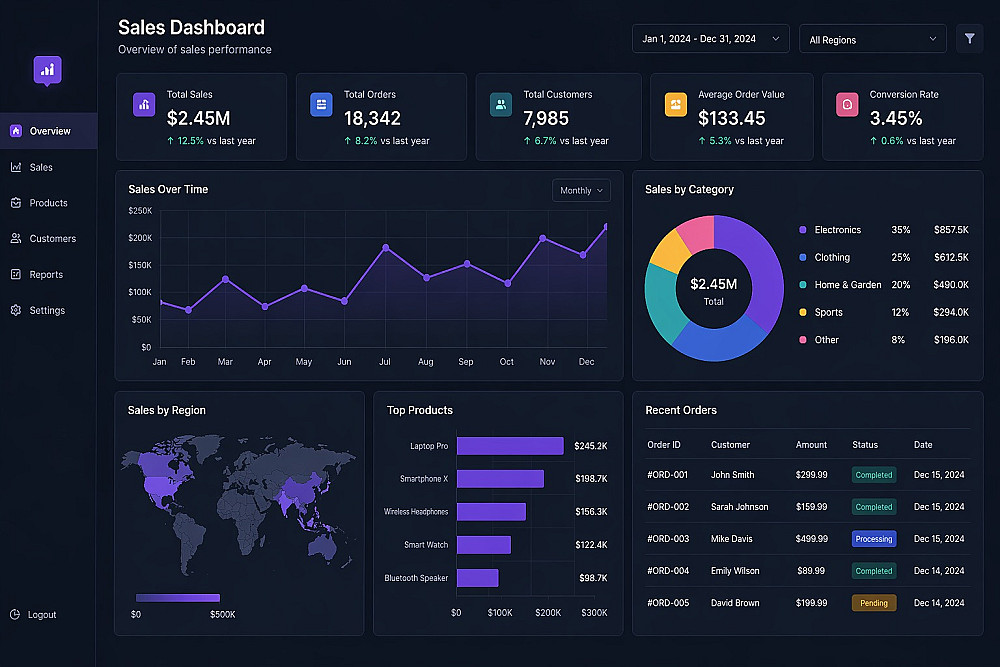
Task: Click the filter funnel icon
Action: pyautogui.click(x=969, y=39)
